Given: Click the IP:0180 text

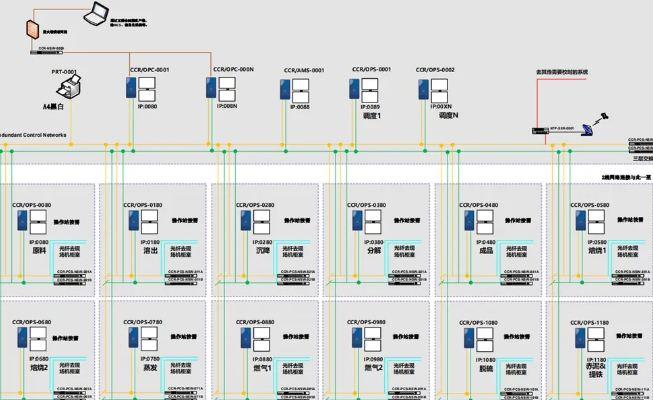Looking at the screenshot, I should (150, 242).
